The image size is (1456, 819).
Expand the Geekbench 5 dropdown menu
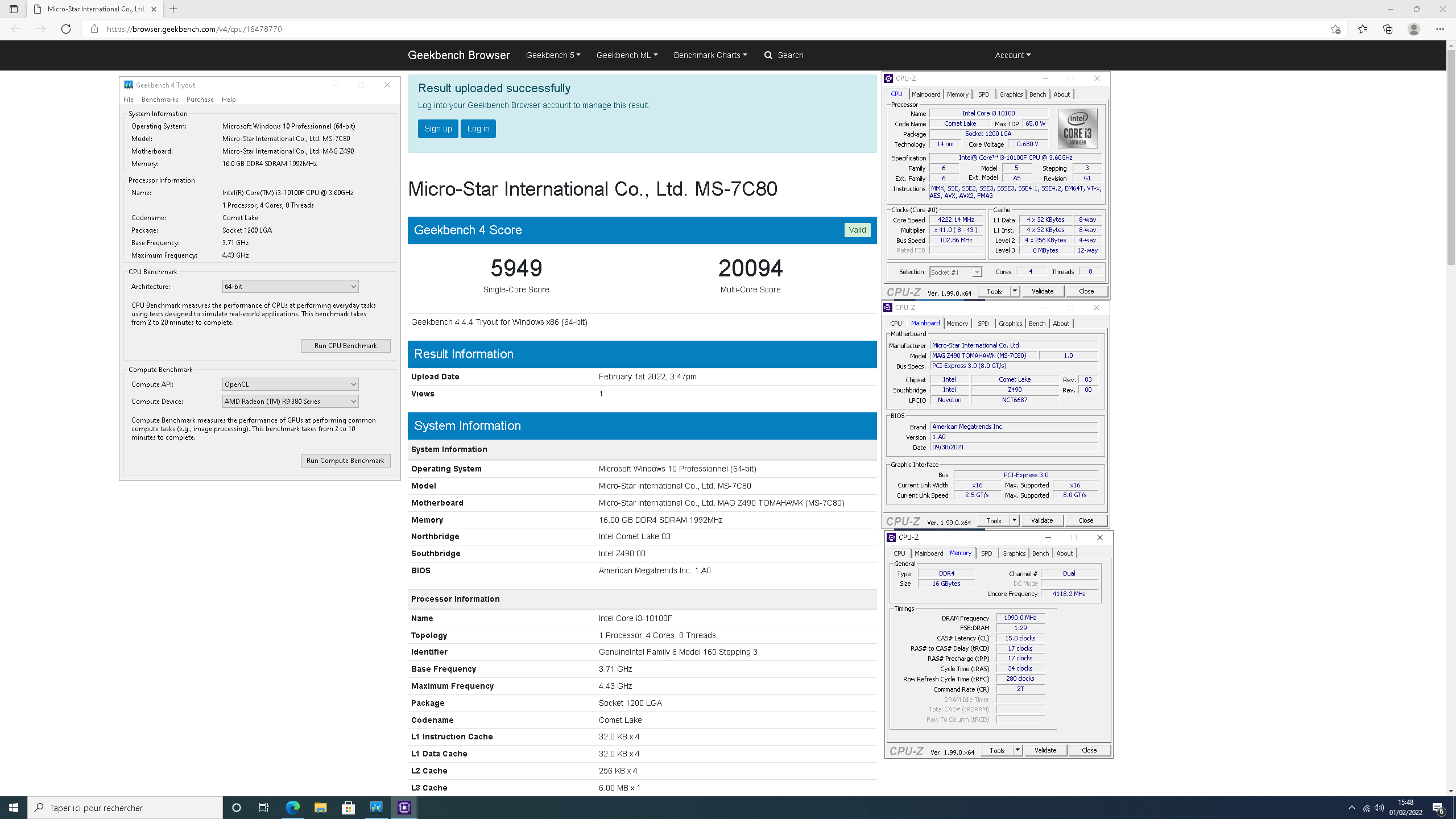pyautogui.click(x=553, y=55)
